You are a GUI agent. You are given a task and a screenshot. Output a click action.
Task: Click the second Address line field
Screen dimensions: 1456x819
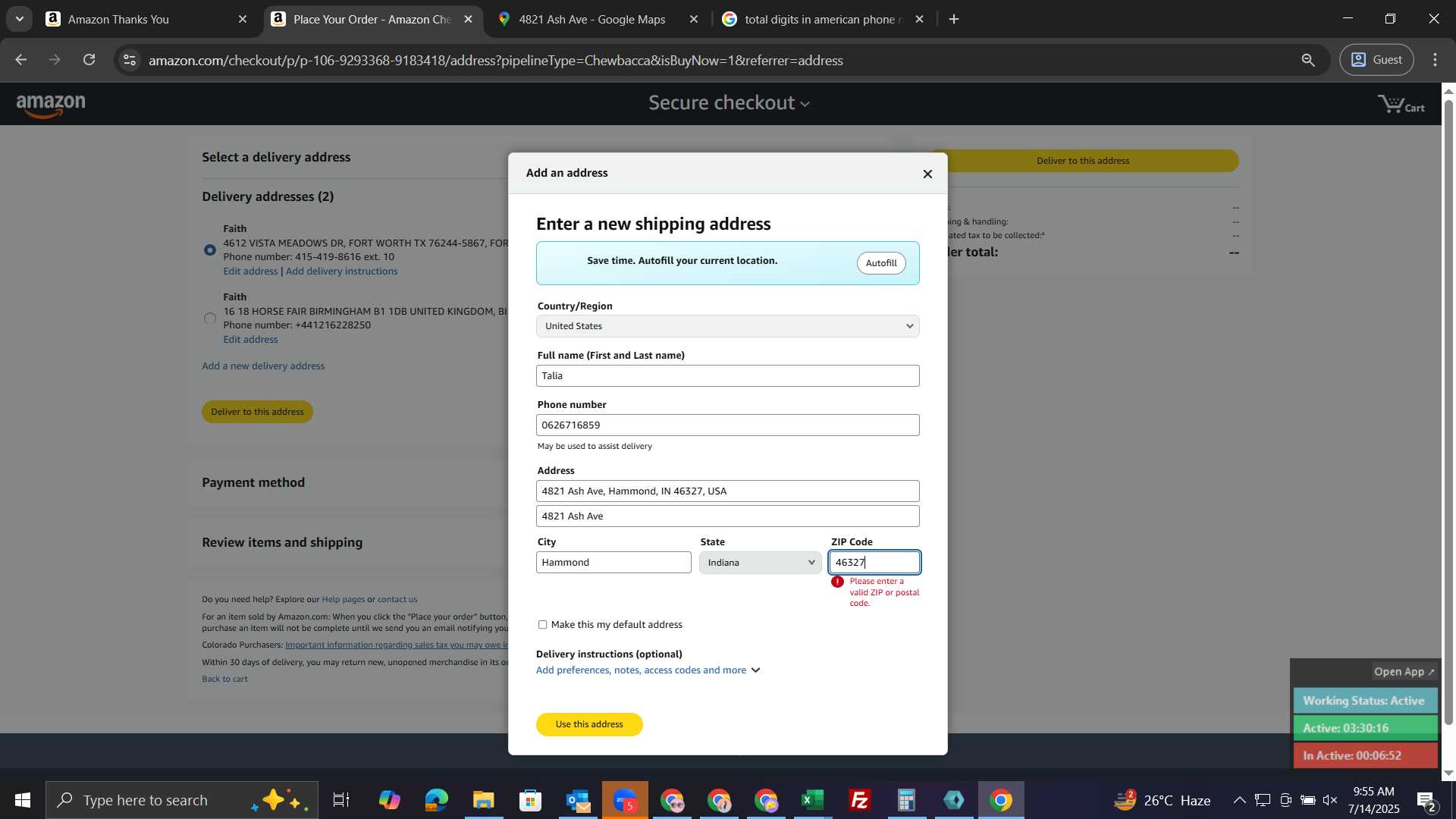(x=727, y=516)
